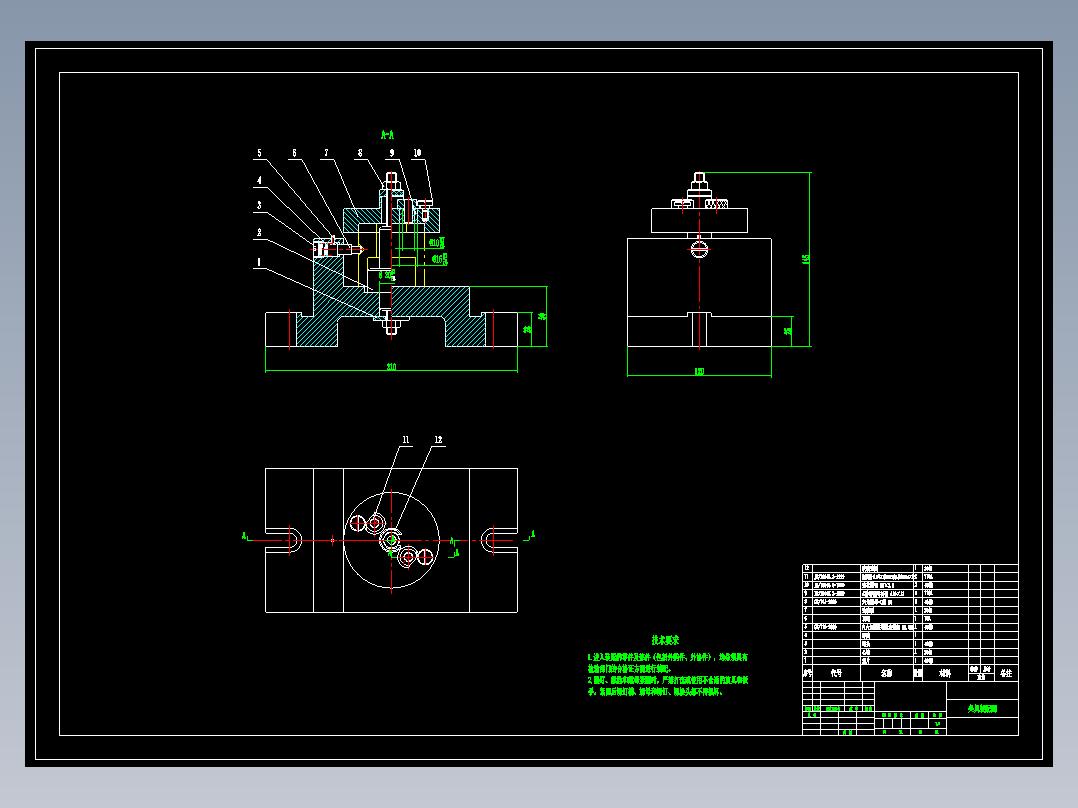Click balloon number "11" in plan view
This screenshot has height=808, width=1078.
406,440
